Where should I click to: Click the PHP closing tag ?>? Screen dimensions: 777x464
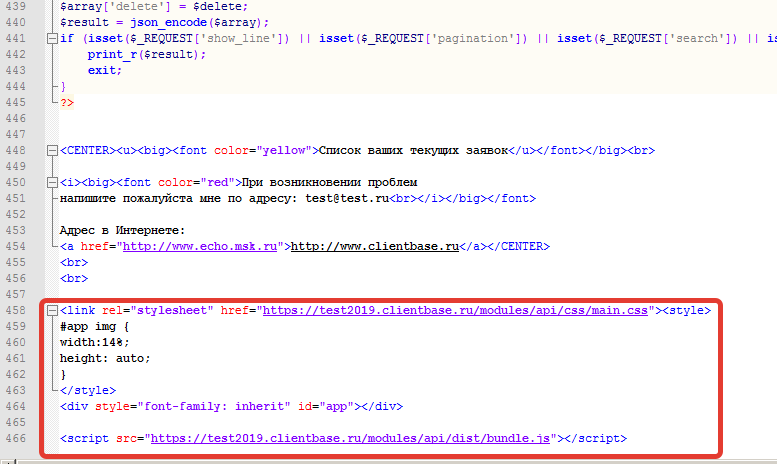(x=67, y=102)
